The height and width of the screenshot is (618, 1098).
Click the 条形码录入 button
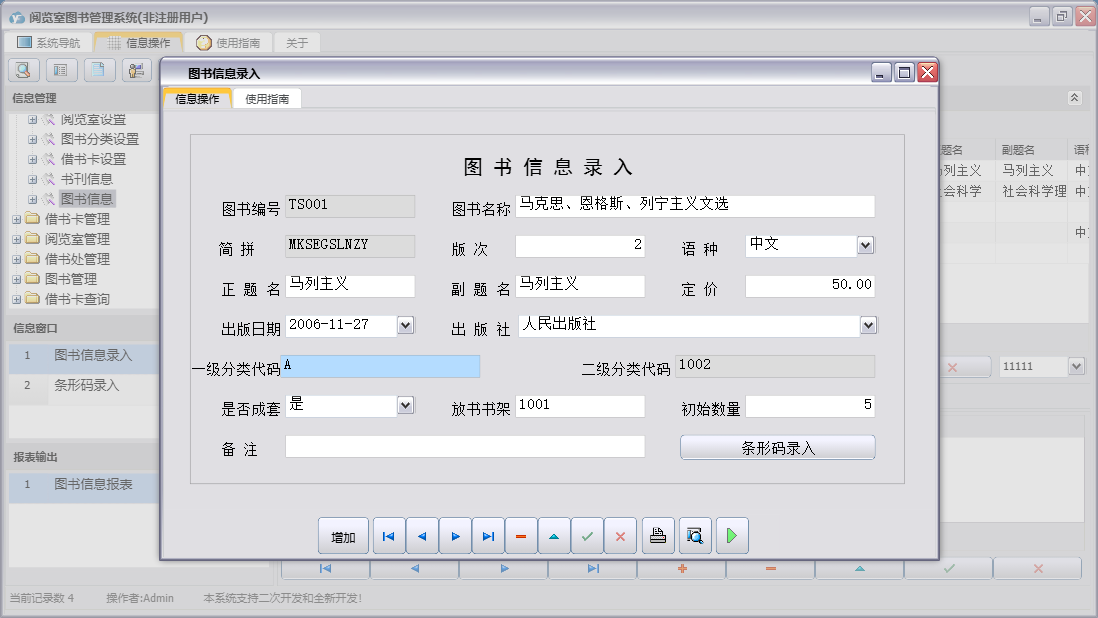click(x=777, y=447)
